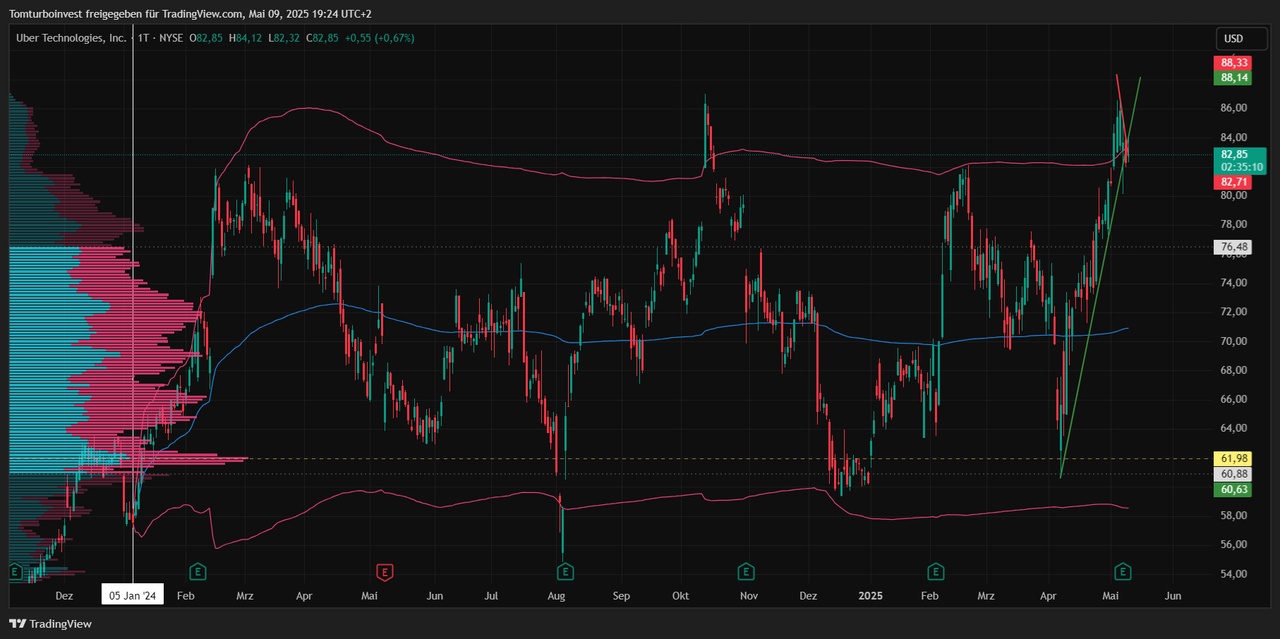Click the 74,00 price axis value
Image resolution: width=1280 pixels, height=639 pixels.
1233,283
